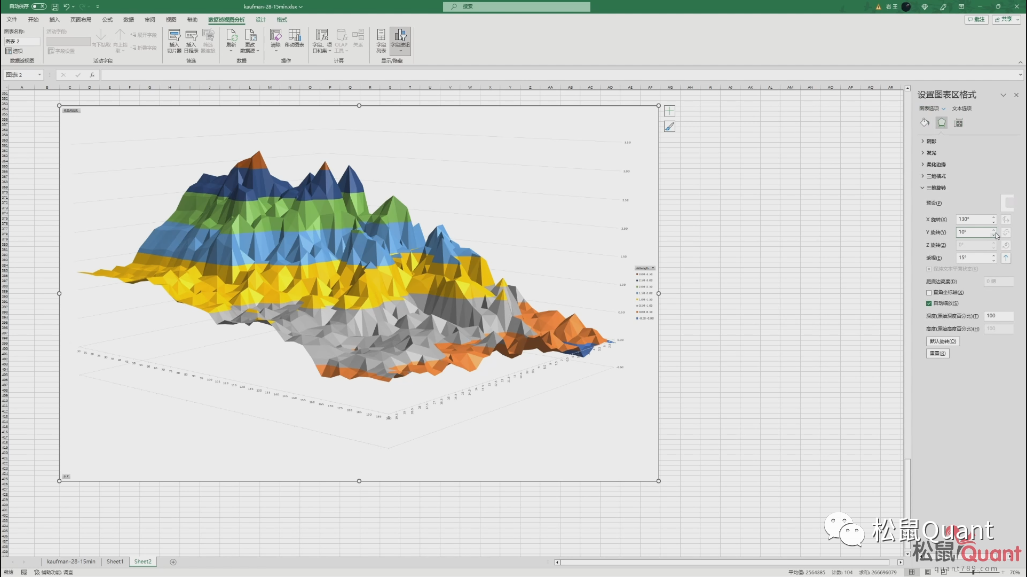Click the report filter field button at chart top-left

tap(71, 111)
